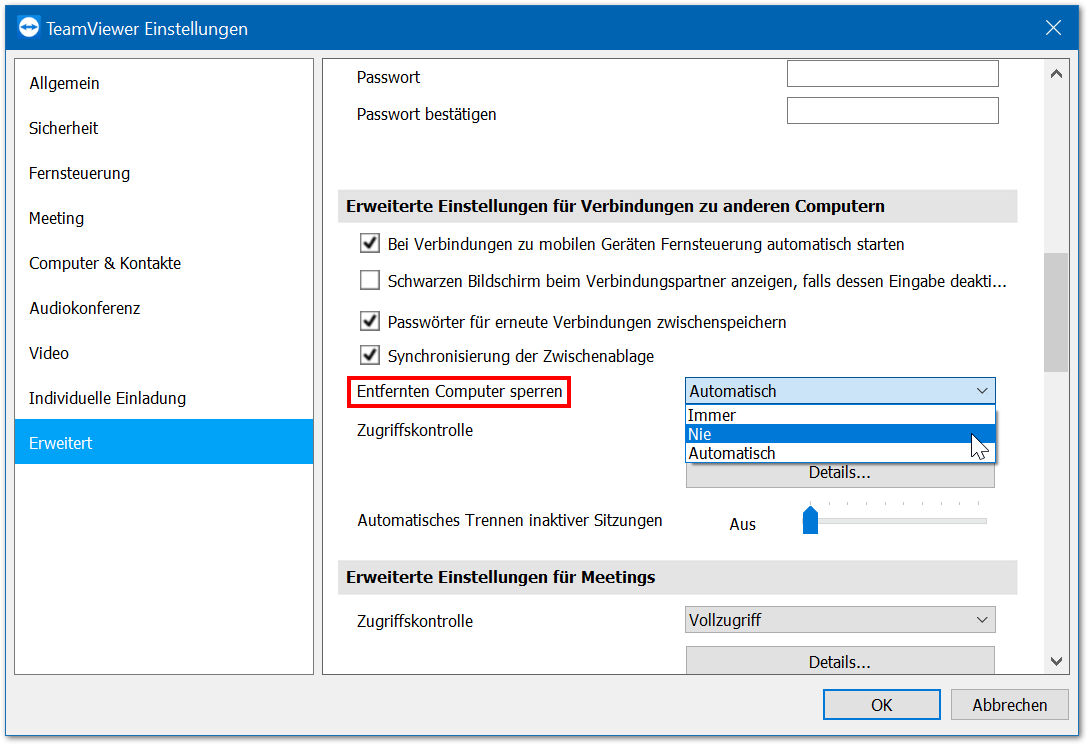Go to Computer & Kontakte settings
The image size is (1088, 745).
[x=105, y=264]
